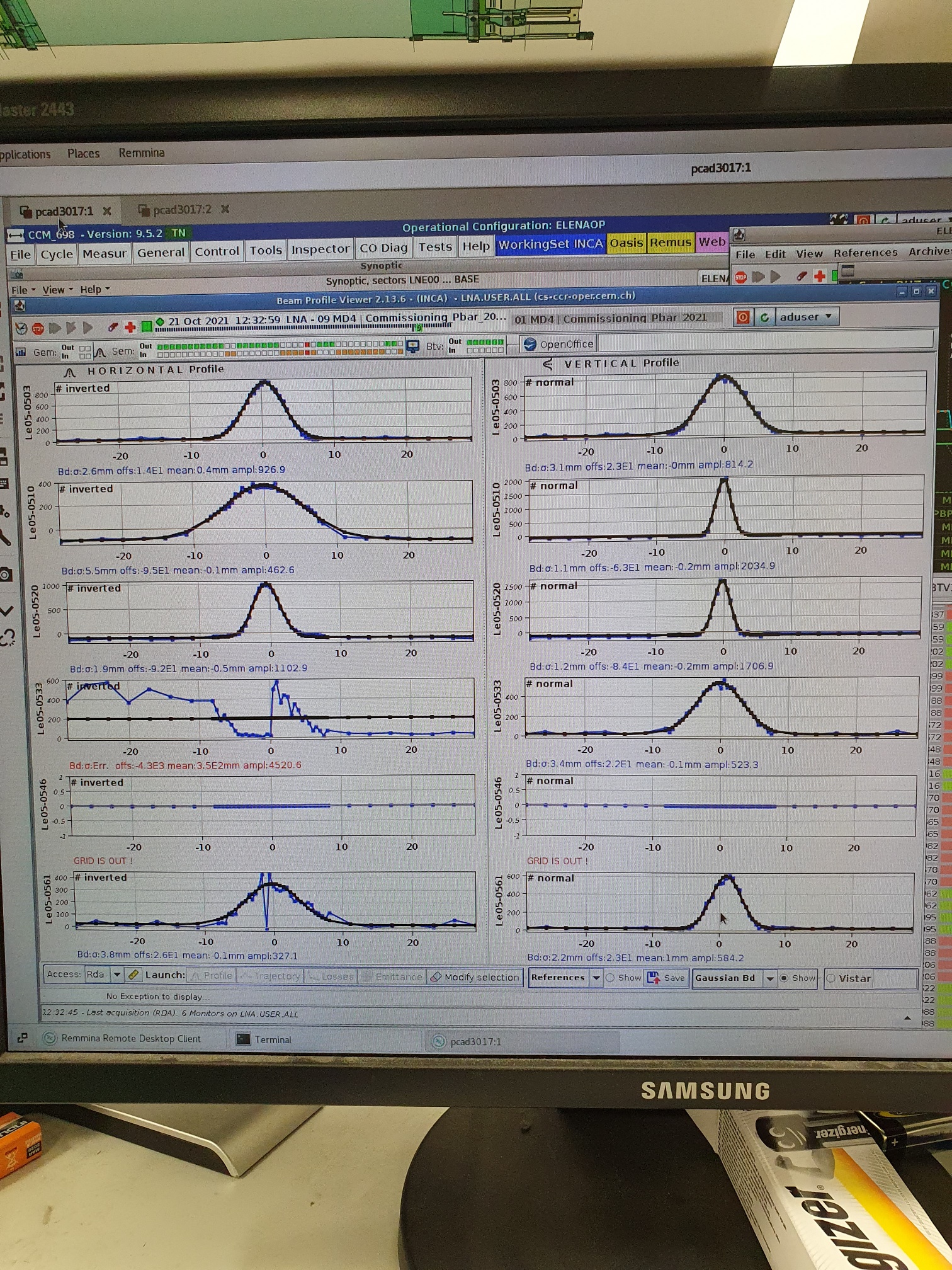Click the Beam Profile Viewer window icon in title bar

point(20,306)
